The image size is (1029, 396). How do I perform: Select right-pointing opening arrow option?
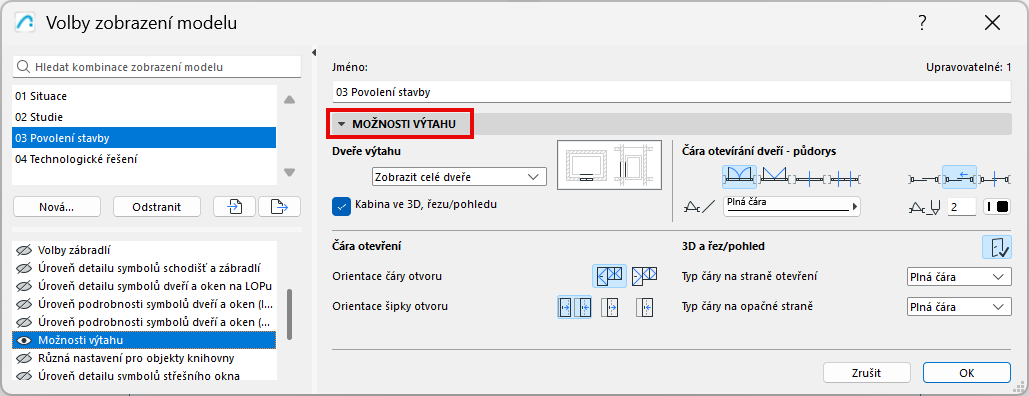[x=610, y=307]
